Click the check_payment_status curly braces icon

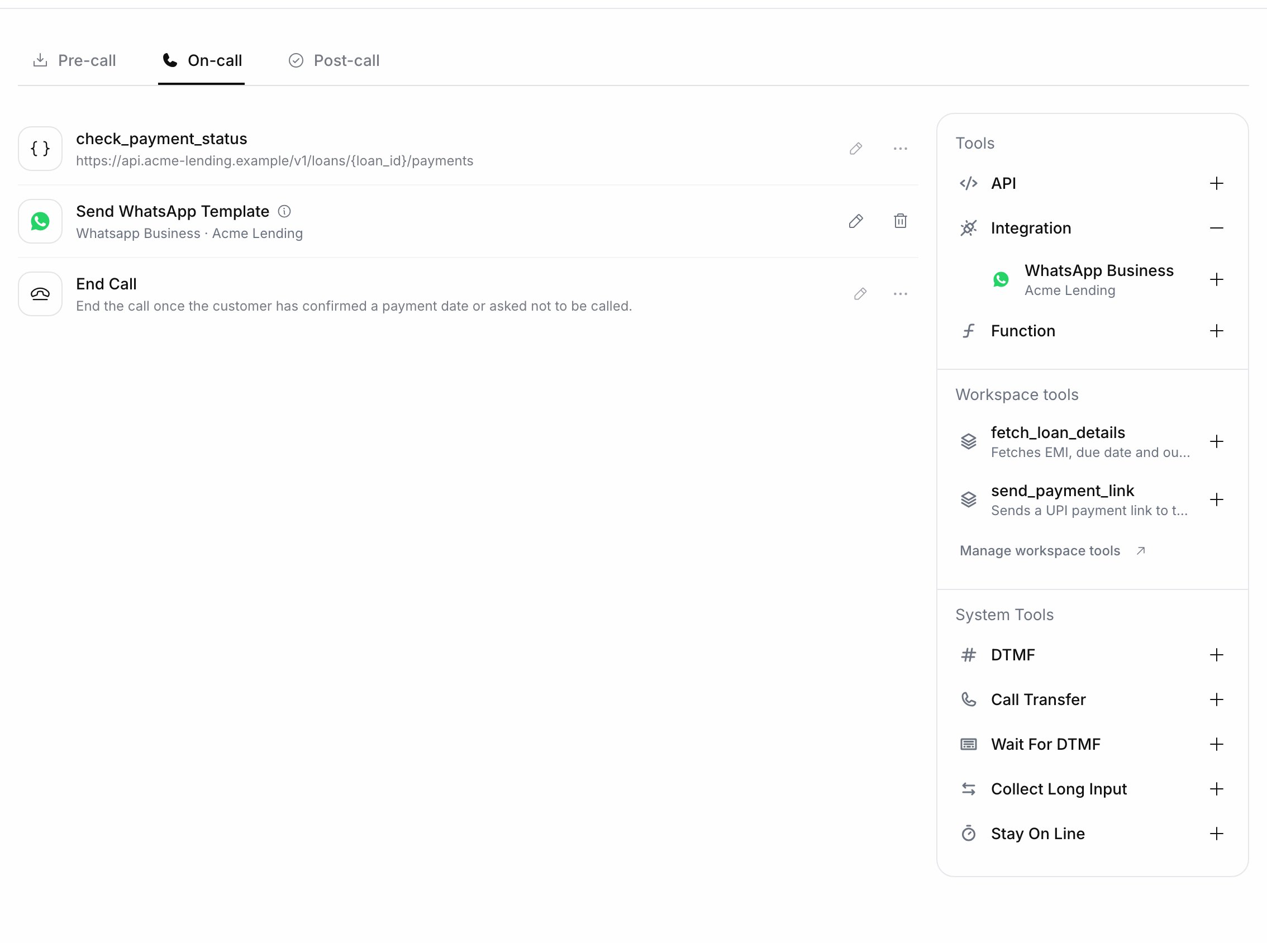pos(40,149)
